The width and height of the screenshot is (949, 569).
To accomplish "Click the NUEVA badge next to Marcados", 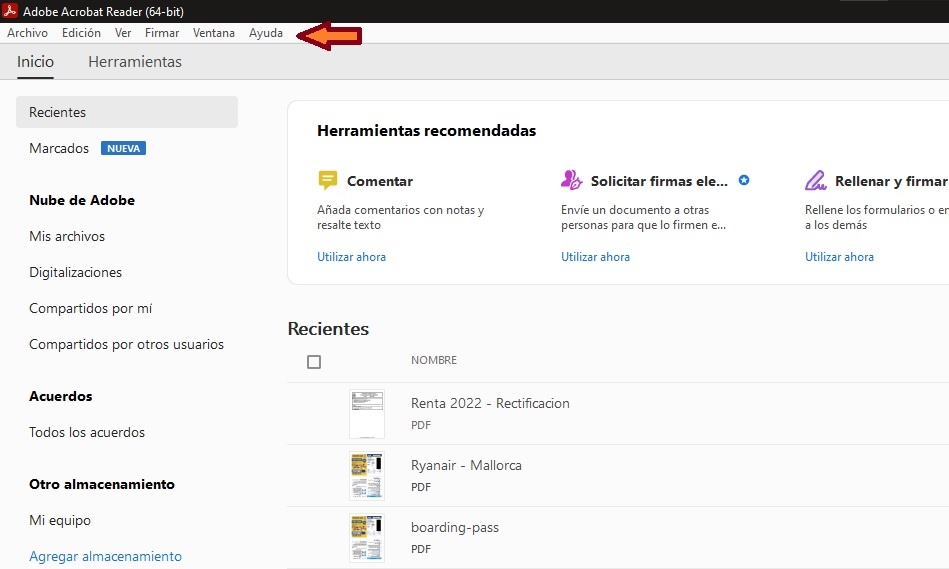I will (x=123, y=148).
